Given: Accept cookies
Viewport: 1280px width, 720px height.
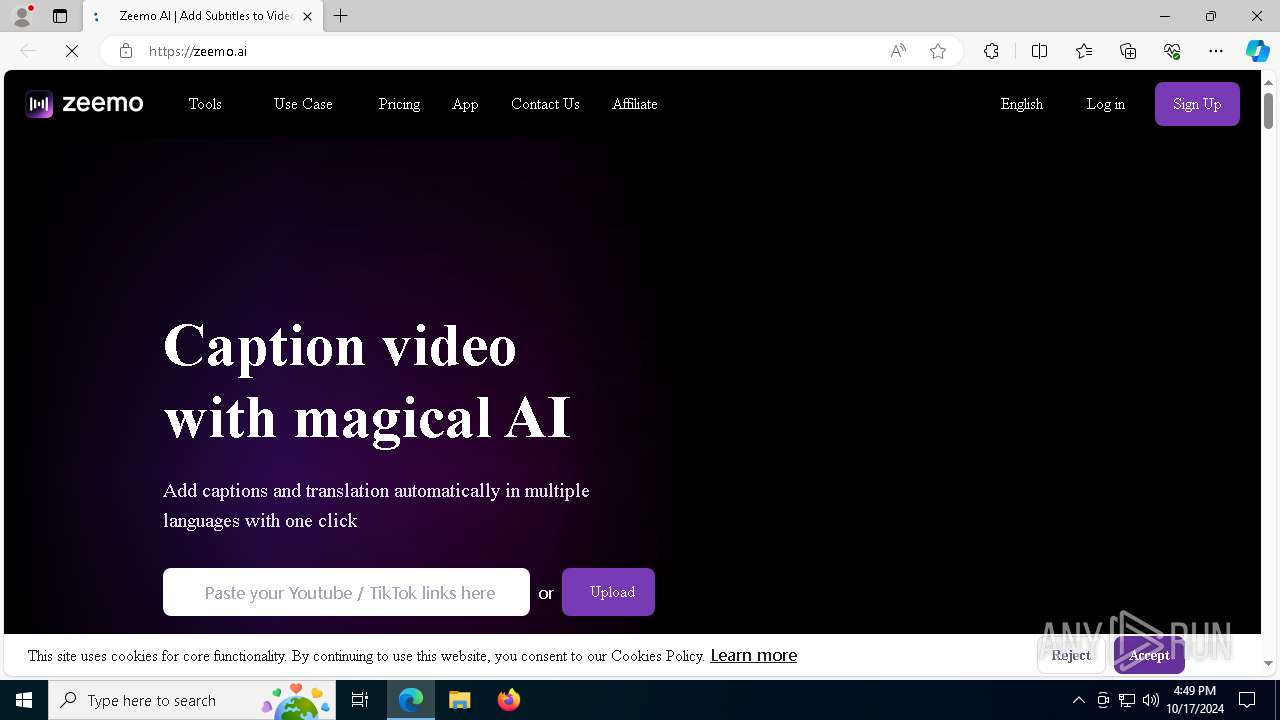Looking at the screenshot, I should click(1149, 655).
